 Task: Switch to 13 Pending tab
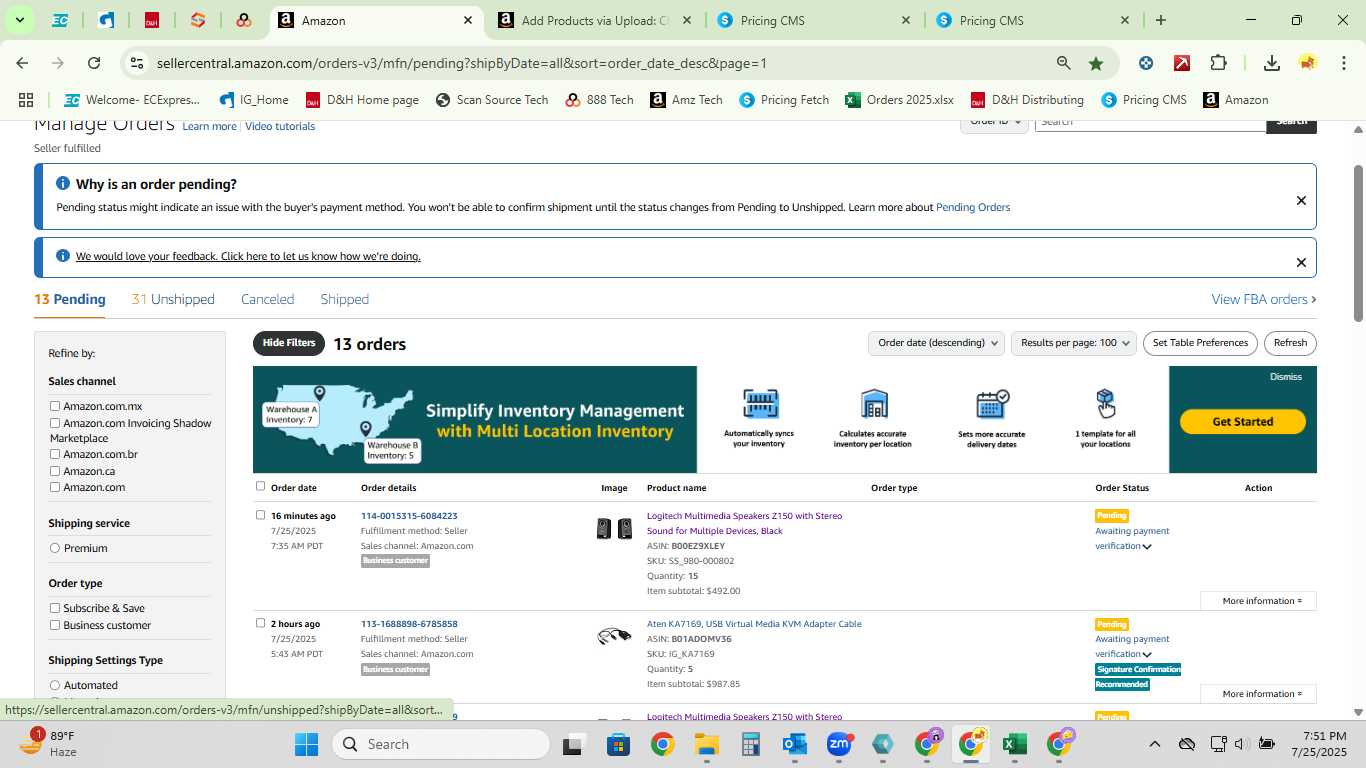(69, 299)
